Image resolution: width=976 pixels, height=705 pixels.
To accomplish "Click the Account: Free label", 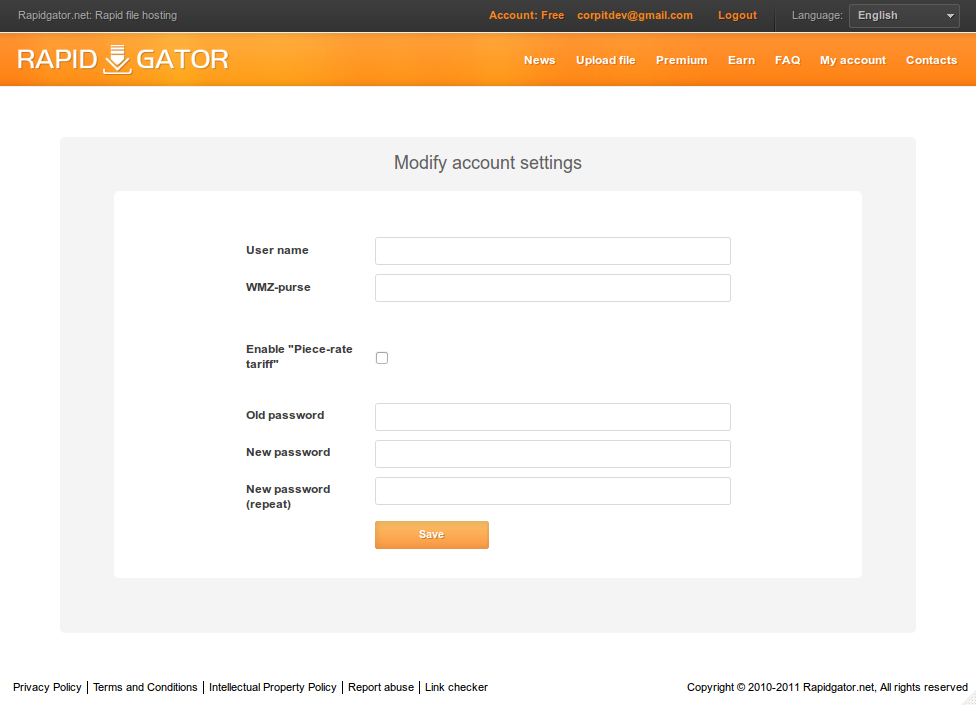I will (x=526, y=16).
